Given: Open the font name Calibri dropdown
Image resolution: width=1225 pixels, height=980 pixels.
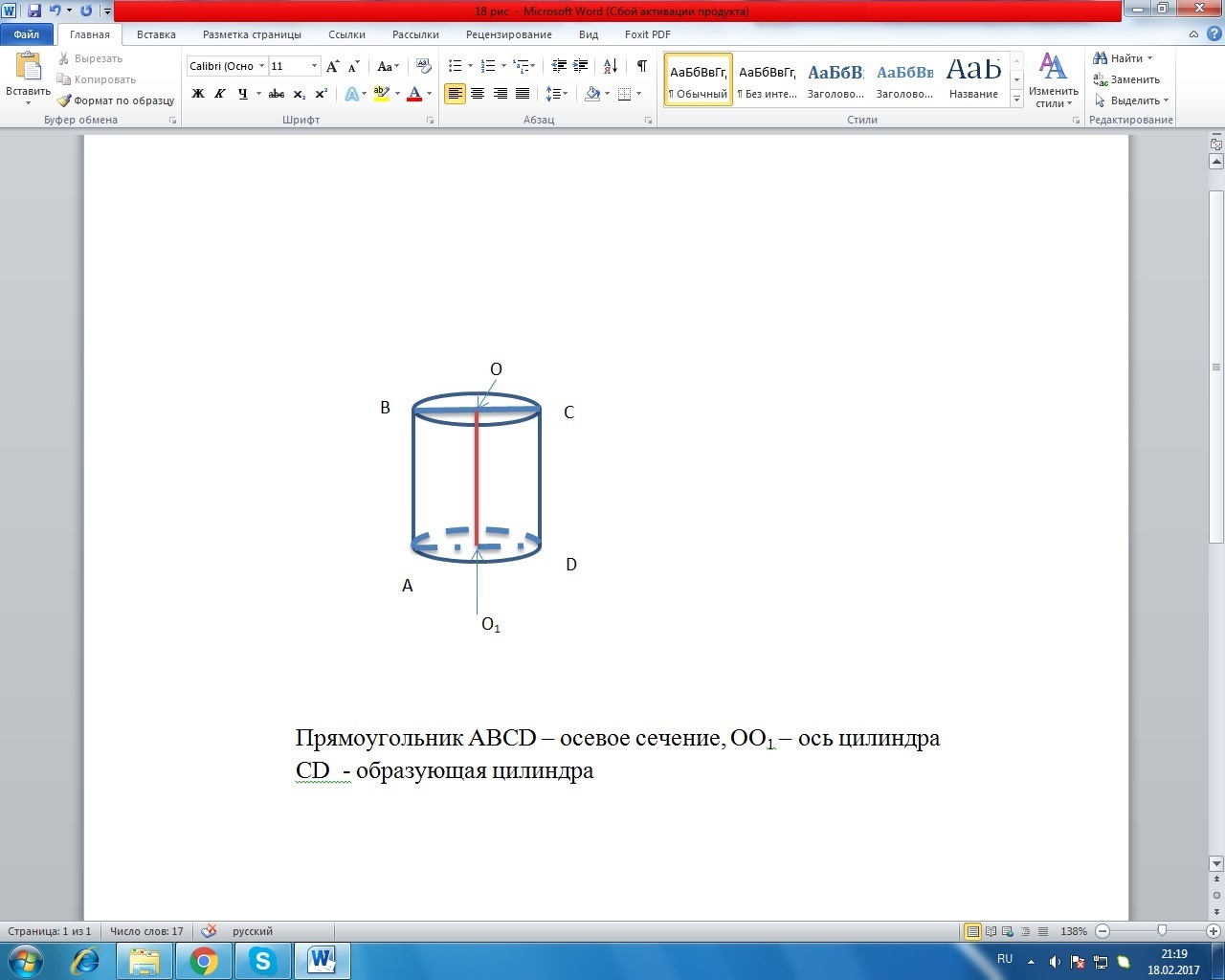Looking at the screenshot, I should (x=261, y=66).
